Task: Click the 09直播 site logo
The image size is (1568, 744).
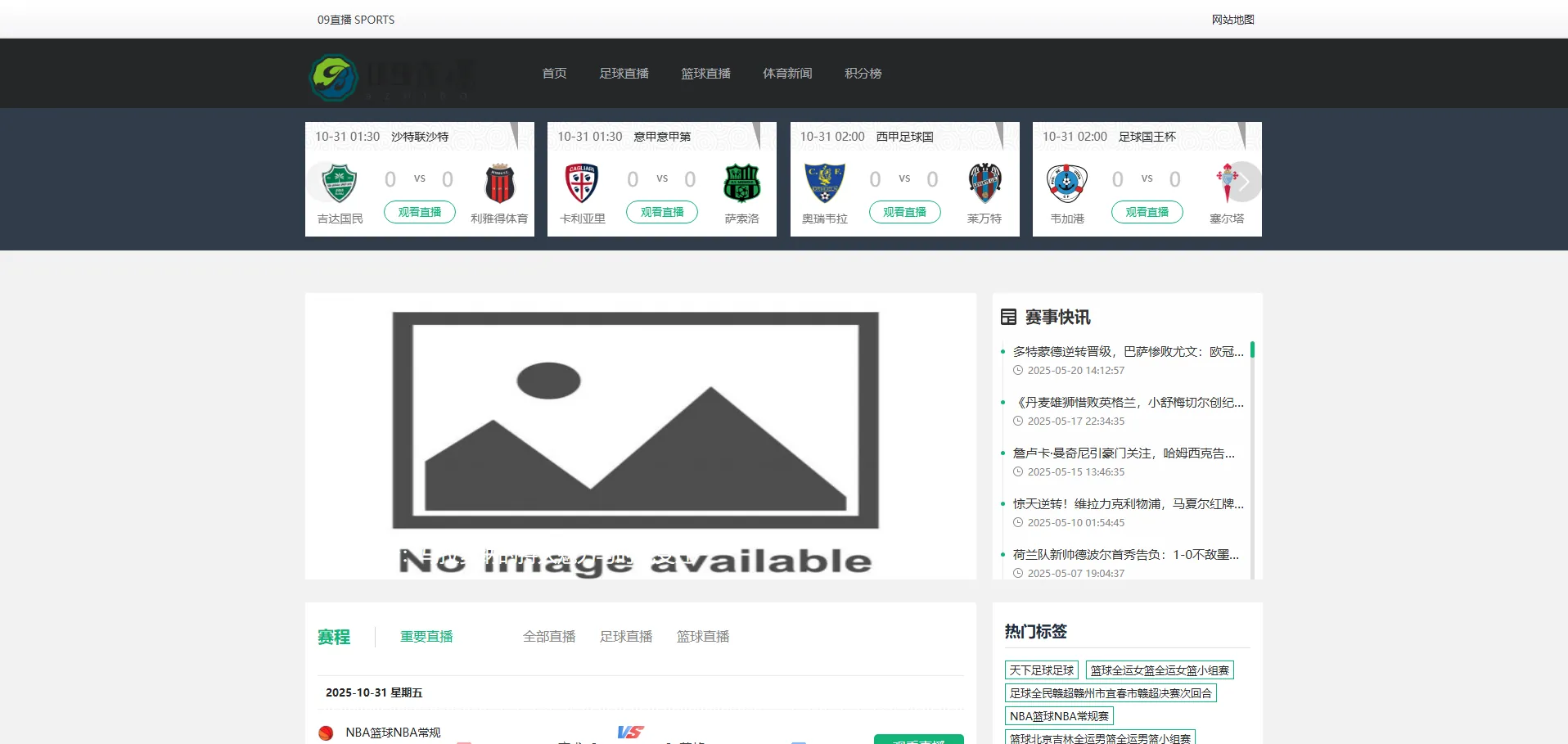Action: [x=391, y=77]
